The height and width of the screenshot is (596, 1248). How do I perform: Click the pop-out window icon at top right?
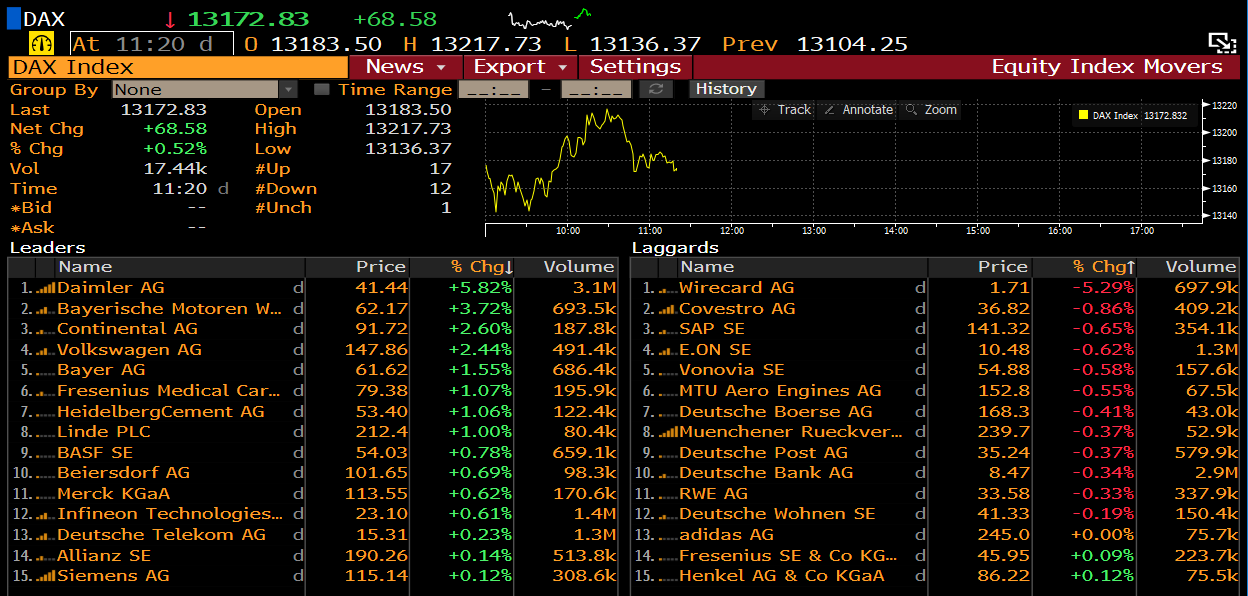tap(1222, 42)
